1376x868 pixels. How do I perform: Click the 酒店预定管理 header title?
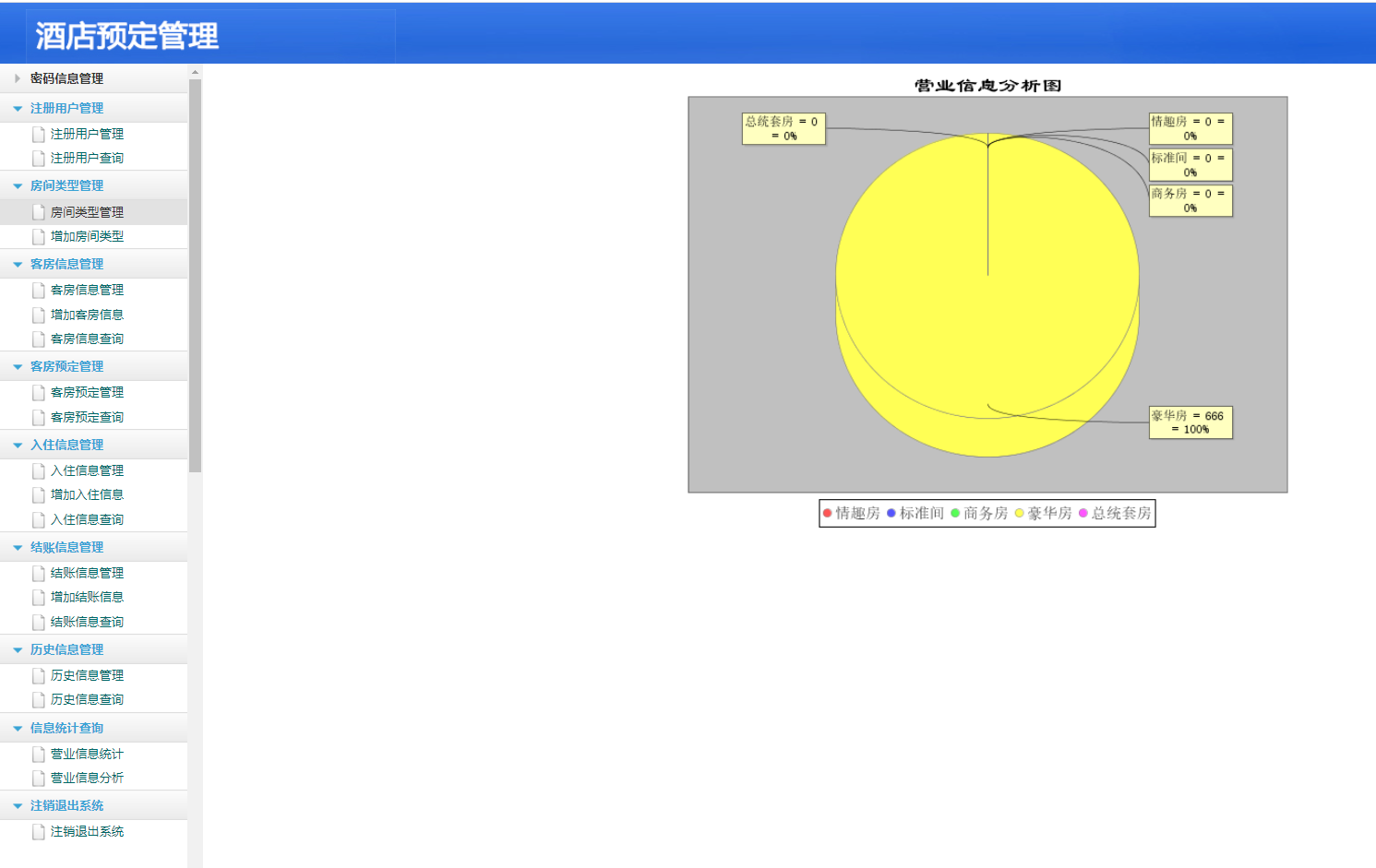point(127,36)
